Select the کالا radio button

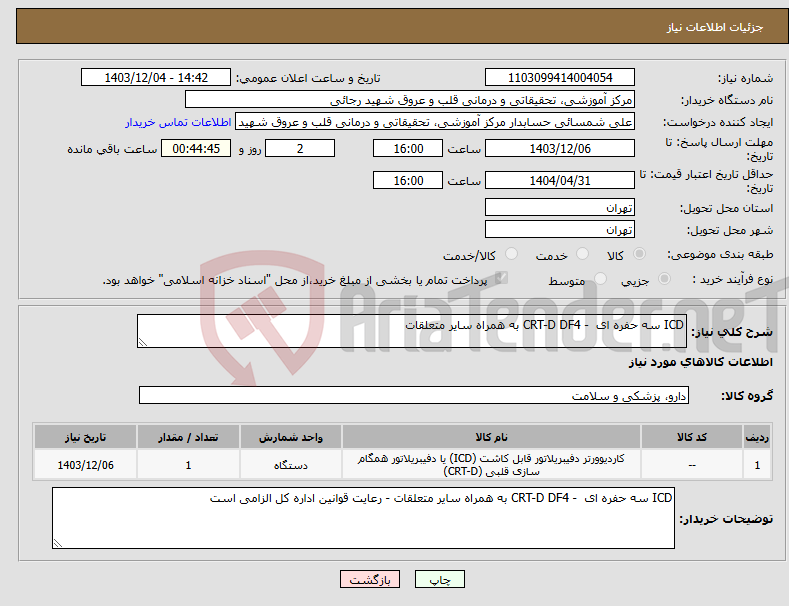tap(639, 254)
